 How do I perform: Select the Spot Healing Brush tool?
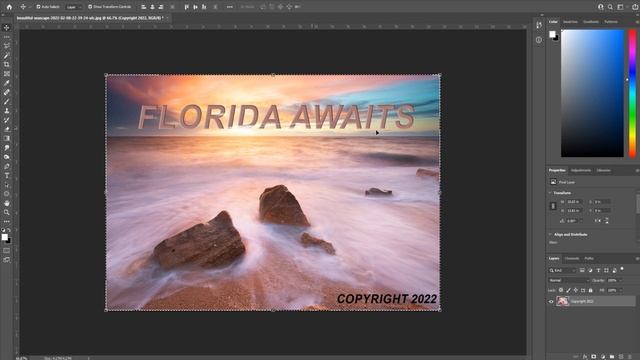[7, 92]
